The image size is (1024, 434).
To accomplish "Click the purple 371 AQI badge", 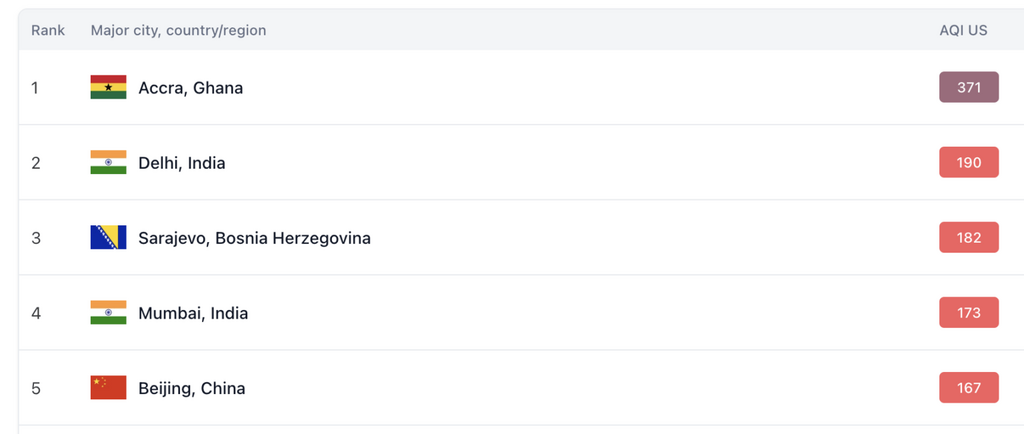I will click(968, 87).
